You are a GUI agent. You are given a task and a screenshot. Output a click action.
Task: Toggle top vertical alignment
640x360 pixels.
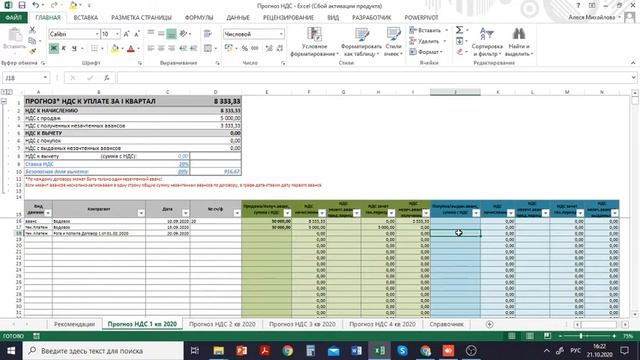pos(151,34)
